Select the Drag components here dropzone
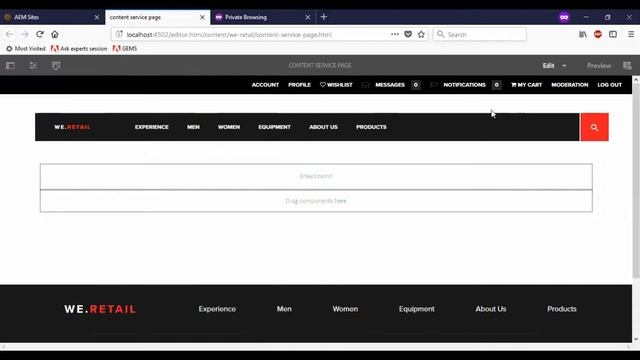The height and width of the screenshot is (360, 640). click(316, 201)
